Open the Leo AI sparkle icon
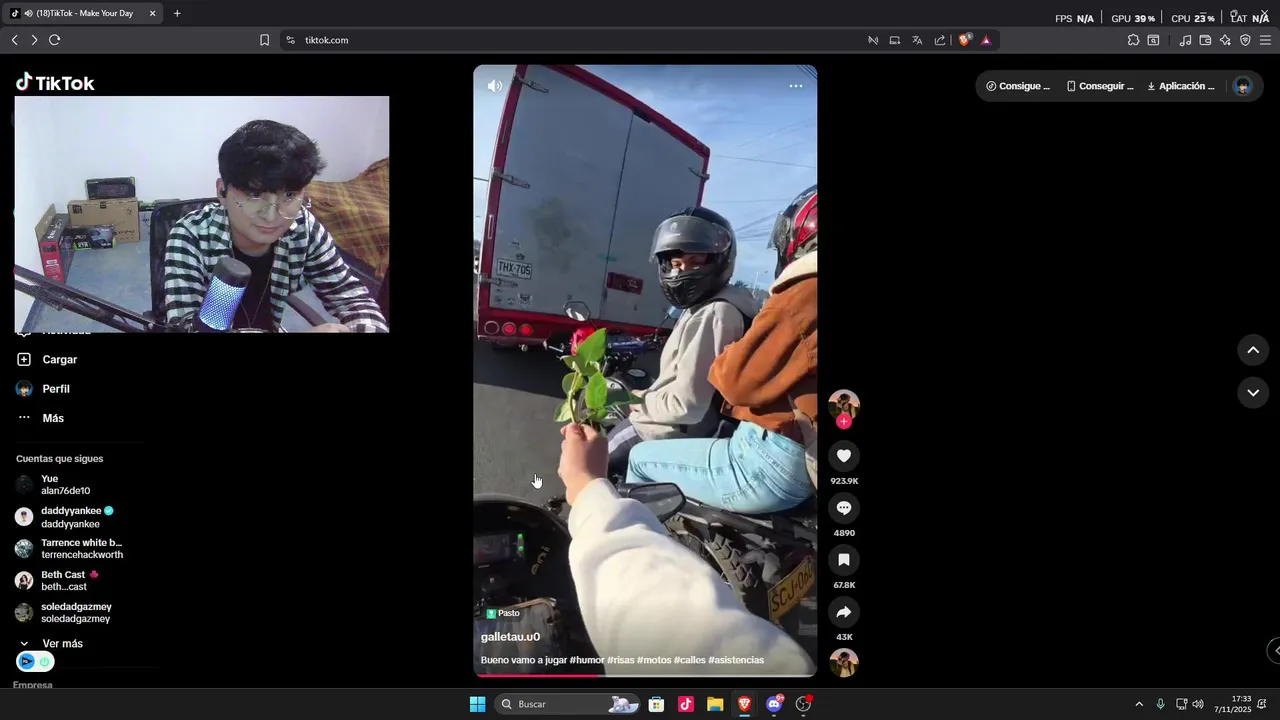Viewport: 1280px width, 720px height. point(1225,40)
